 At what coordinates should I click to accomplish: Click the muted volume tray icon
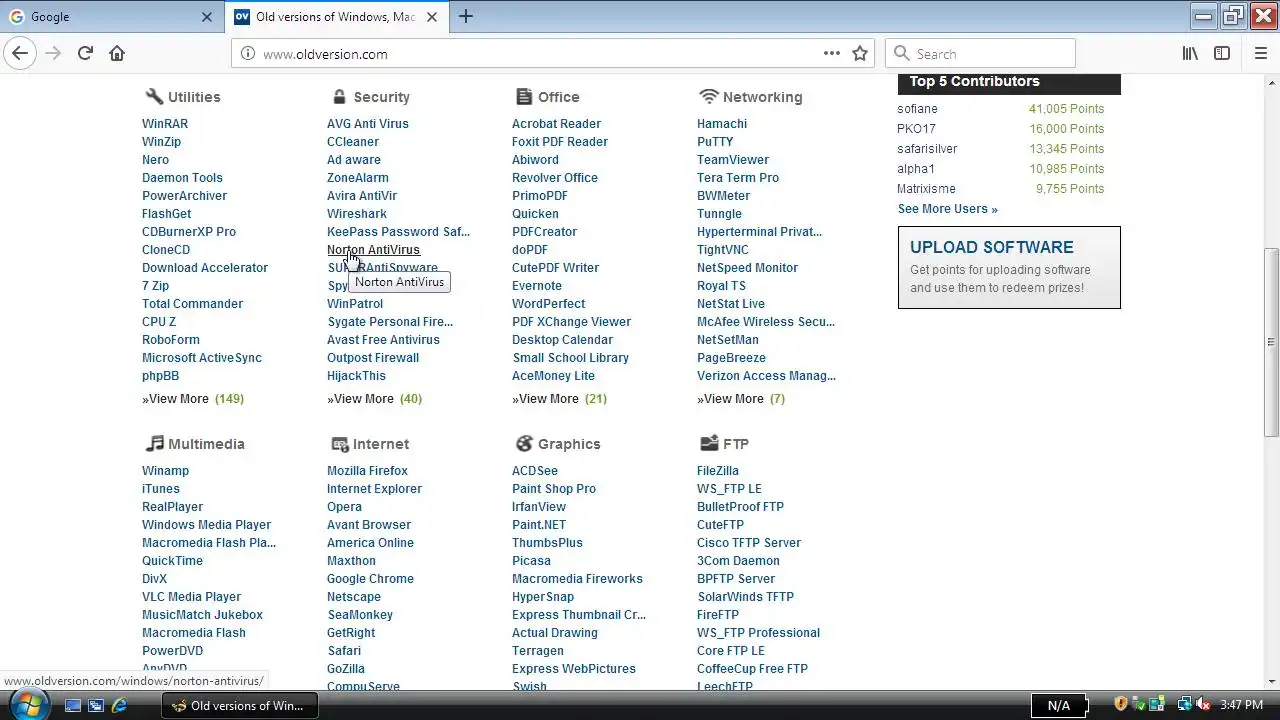(x=1201, y=705)
